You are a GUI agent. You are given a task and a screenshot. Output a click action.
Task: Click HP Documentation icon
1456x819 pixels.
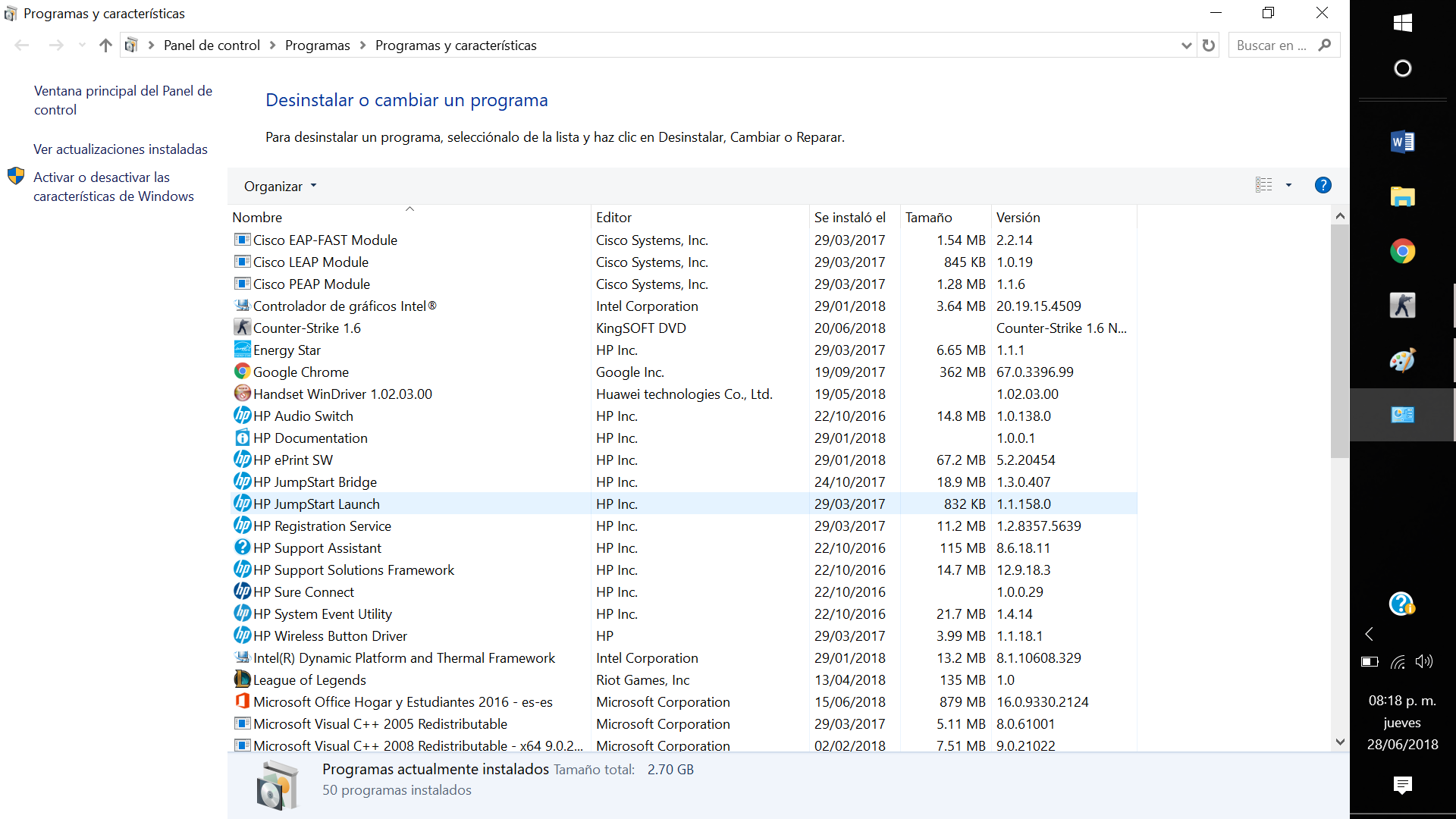tap(242, 438)
